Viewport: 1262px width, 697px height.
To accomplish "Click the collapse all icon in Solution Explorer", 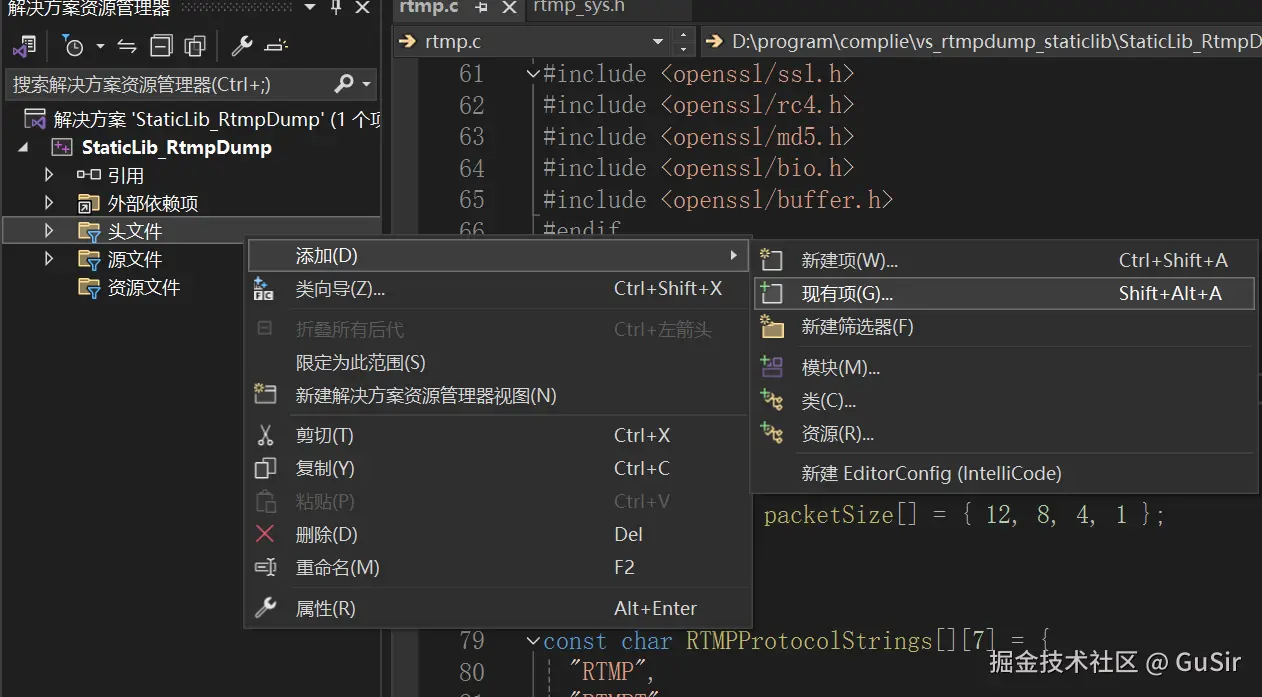I will 161,46.
